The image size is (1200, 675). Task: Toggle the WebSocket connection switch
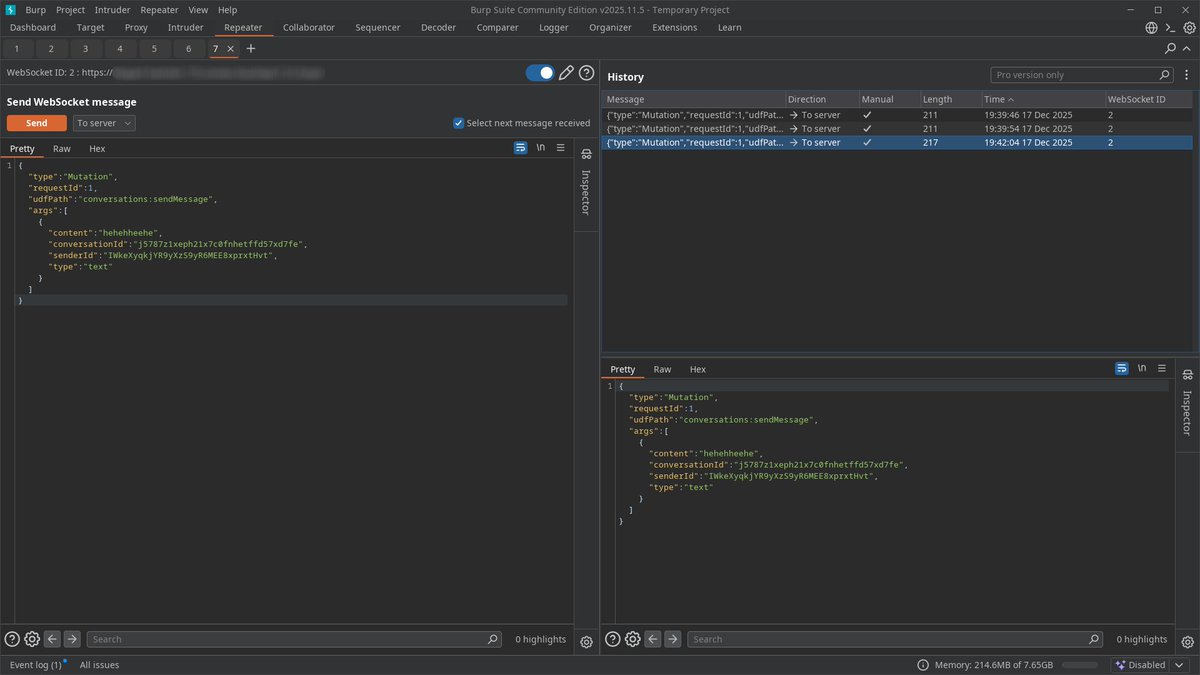coord(540,73)
